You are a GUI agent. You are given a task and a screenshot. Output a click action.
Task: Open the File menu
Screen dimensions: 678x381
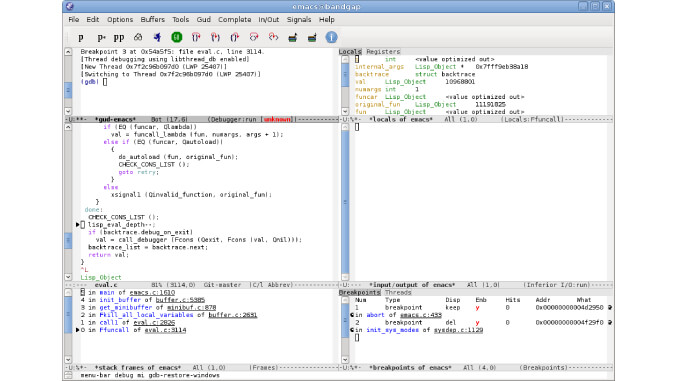tap(74, 19)
